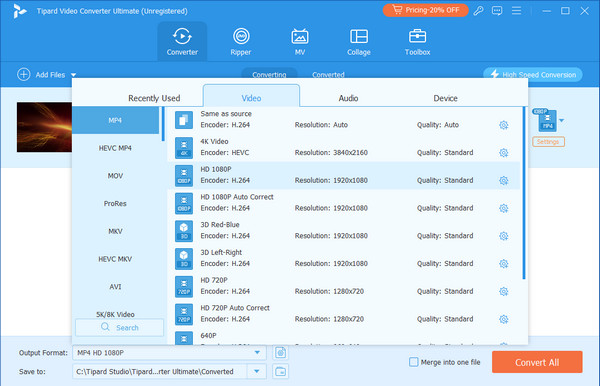Image resolution: width=600 pixels, height=386 pixels.
Task: Open settings gear for 3D Red-Blue
Action: 504,236
